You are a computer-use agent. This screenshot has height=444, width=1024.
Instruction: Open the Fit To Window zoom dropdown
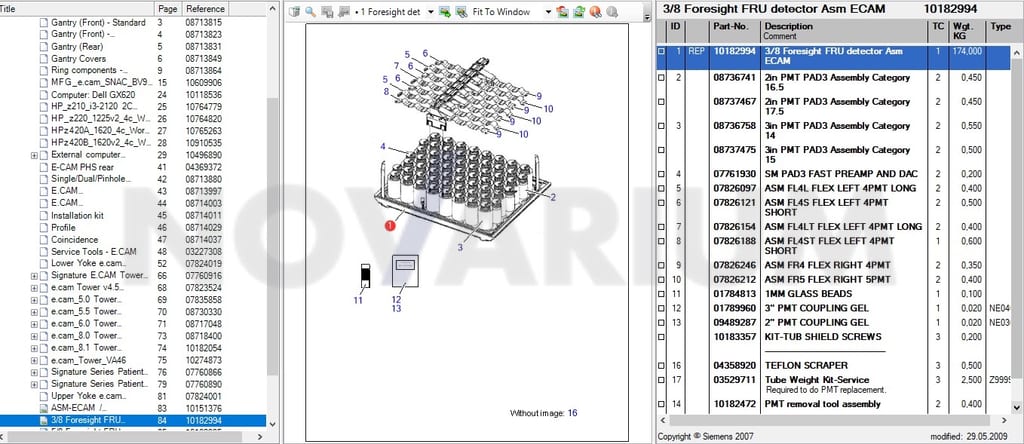pyautogui.click(x=548, y=12)
